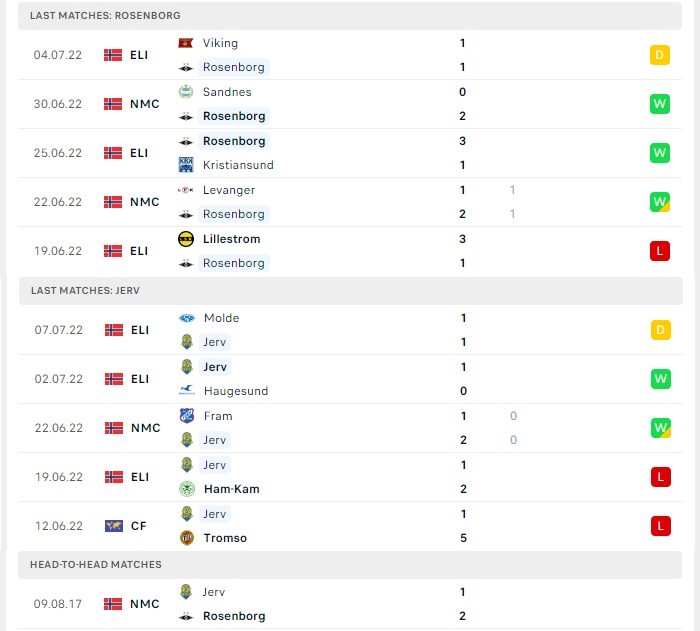Click the Ham-Kam green badge
Screen dimensions: 700x631
coord(187,489)
